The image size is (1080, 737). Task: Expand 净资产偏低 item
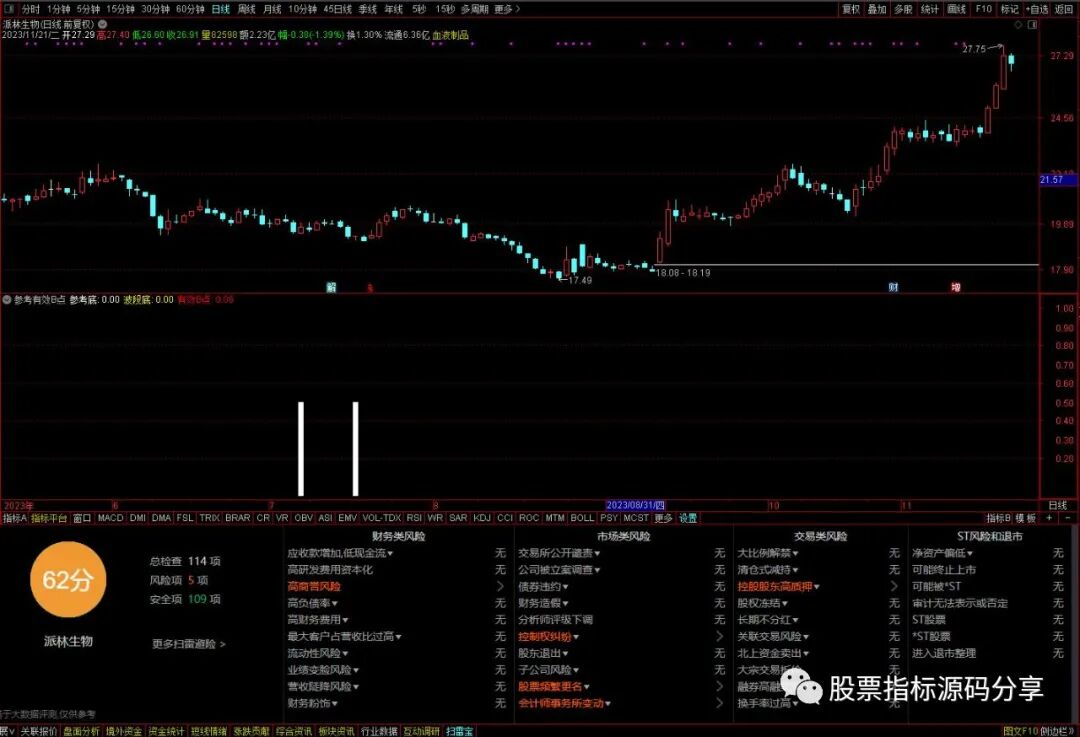[942, 553]
